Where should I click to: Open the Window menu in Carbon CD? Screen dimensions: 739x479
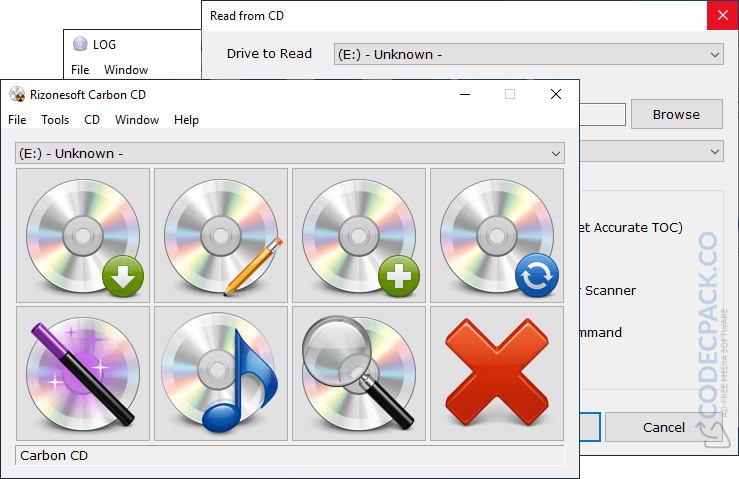(137, 120)
